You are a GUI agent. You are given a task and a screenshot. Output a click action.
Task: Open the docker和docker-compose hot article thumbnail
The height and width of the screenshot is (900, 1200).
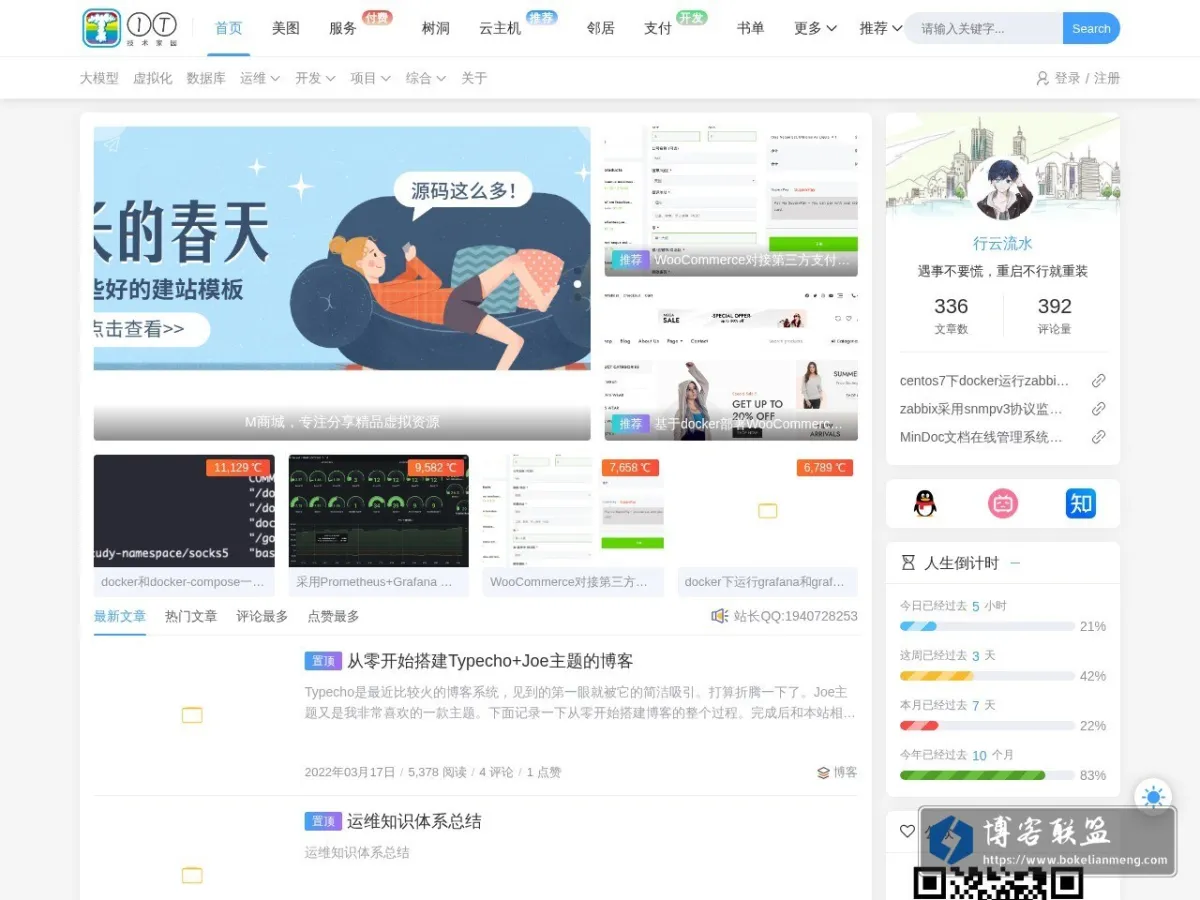pos(184,511)
